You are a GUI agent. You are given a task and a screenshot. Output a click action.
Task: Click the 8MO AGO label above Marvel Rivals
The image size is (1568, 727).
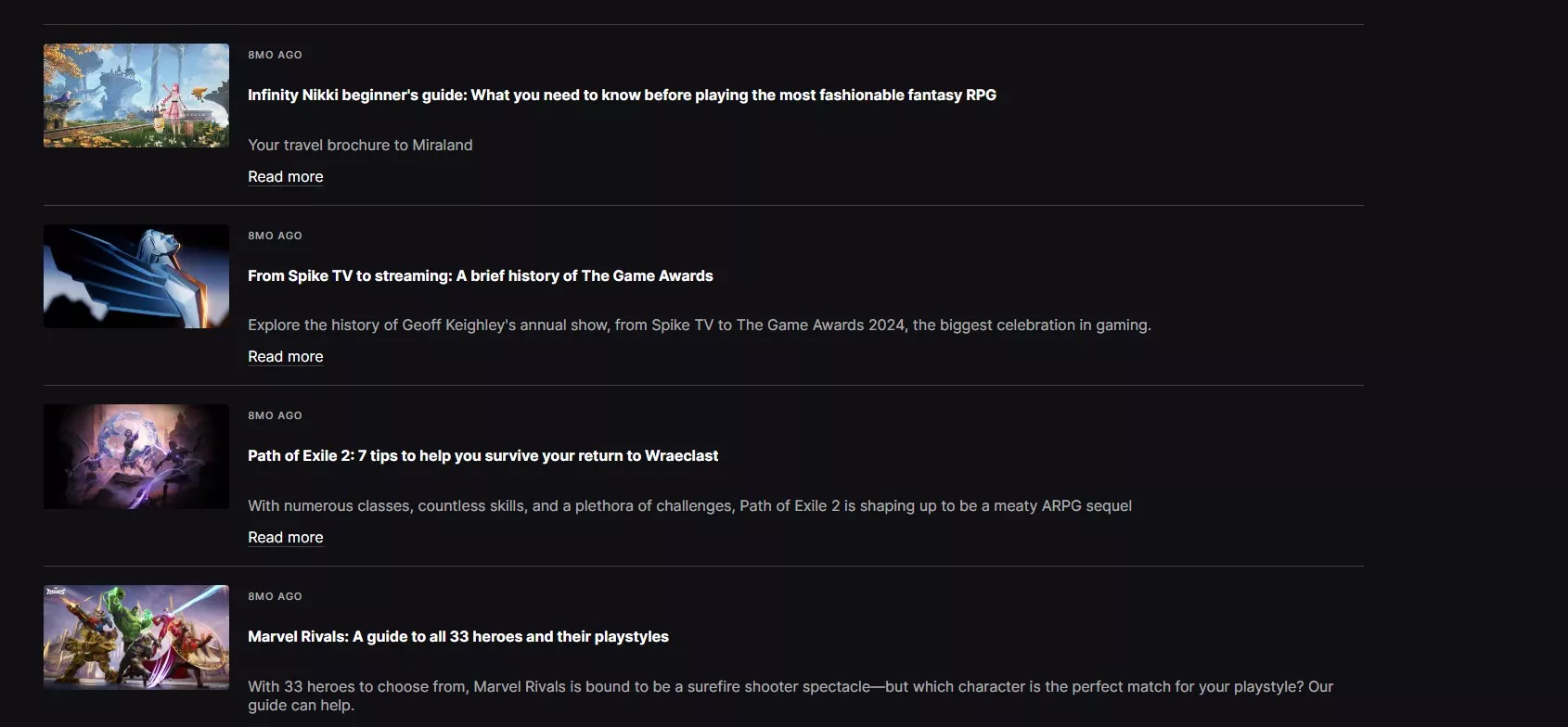275,596
